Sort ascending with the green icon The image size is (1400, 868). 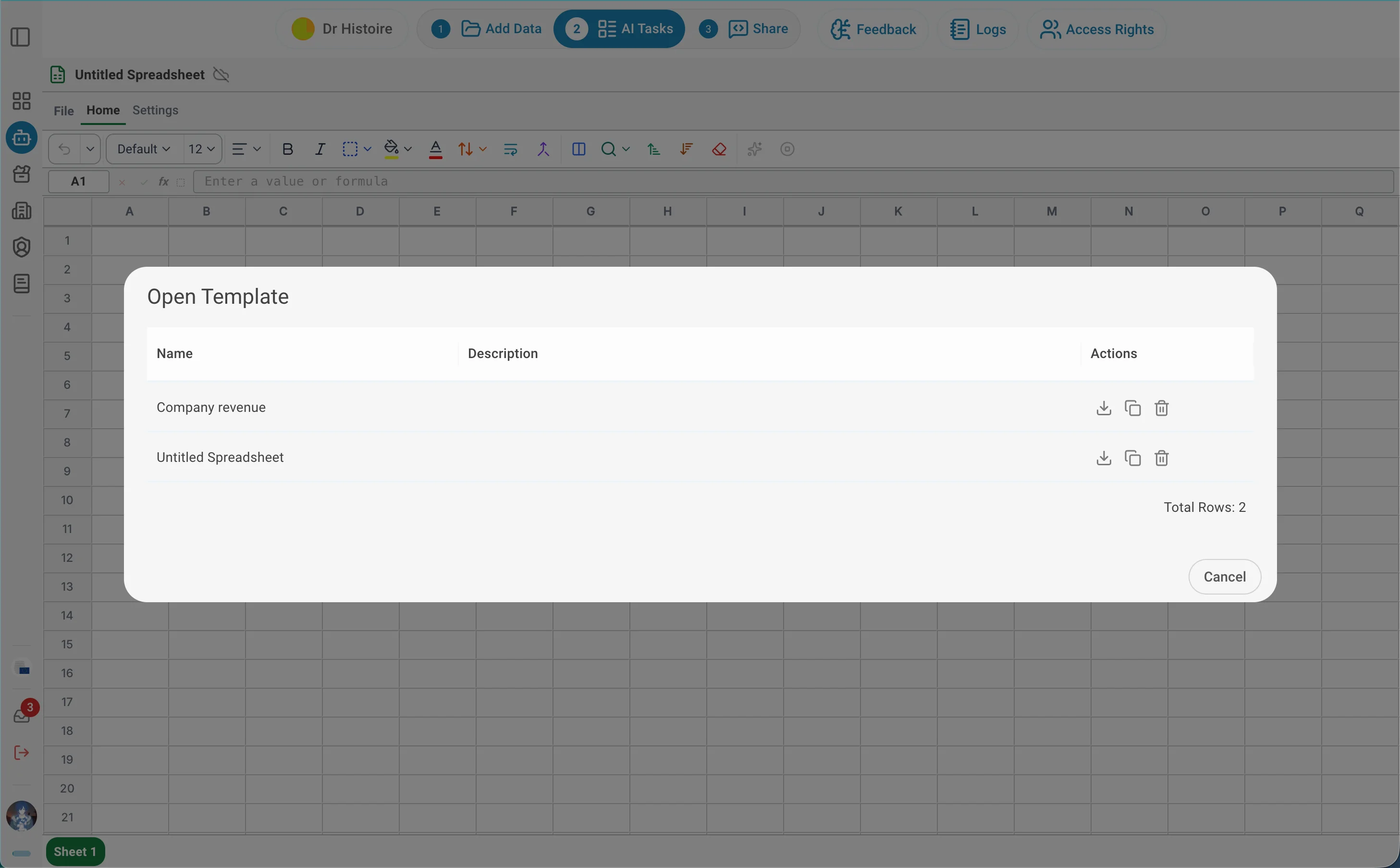[653, 149]
